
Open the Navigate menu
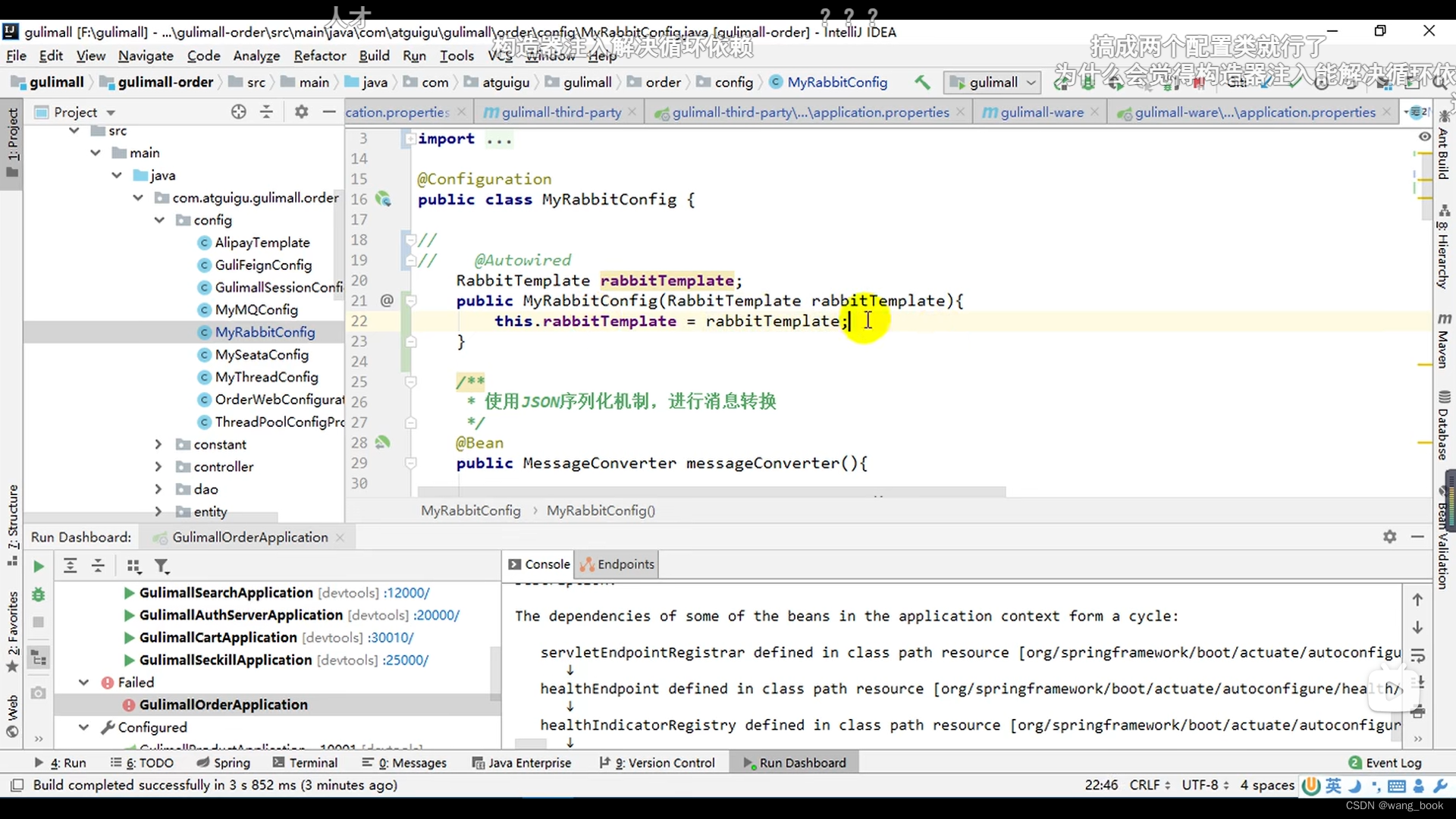click(146, 55)
